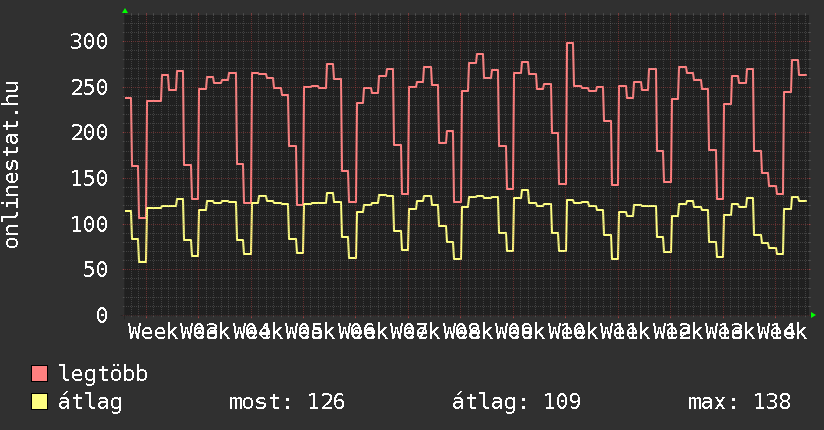Click the 250 y-axis tick label
The image size is (824, 430).
click(88, 87)
